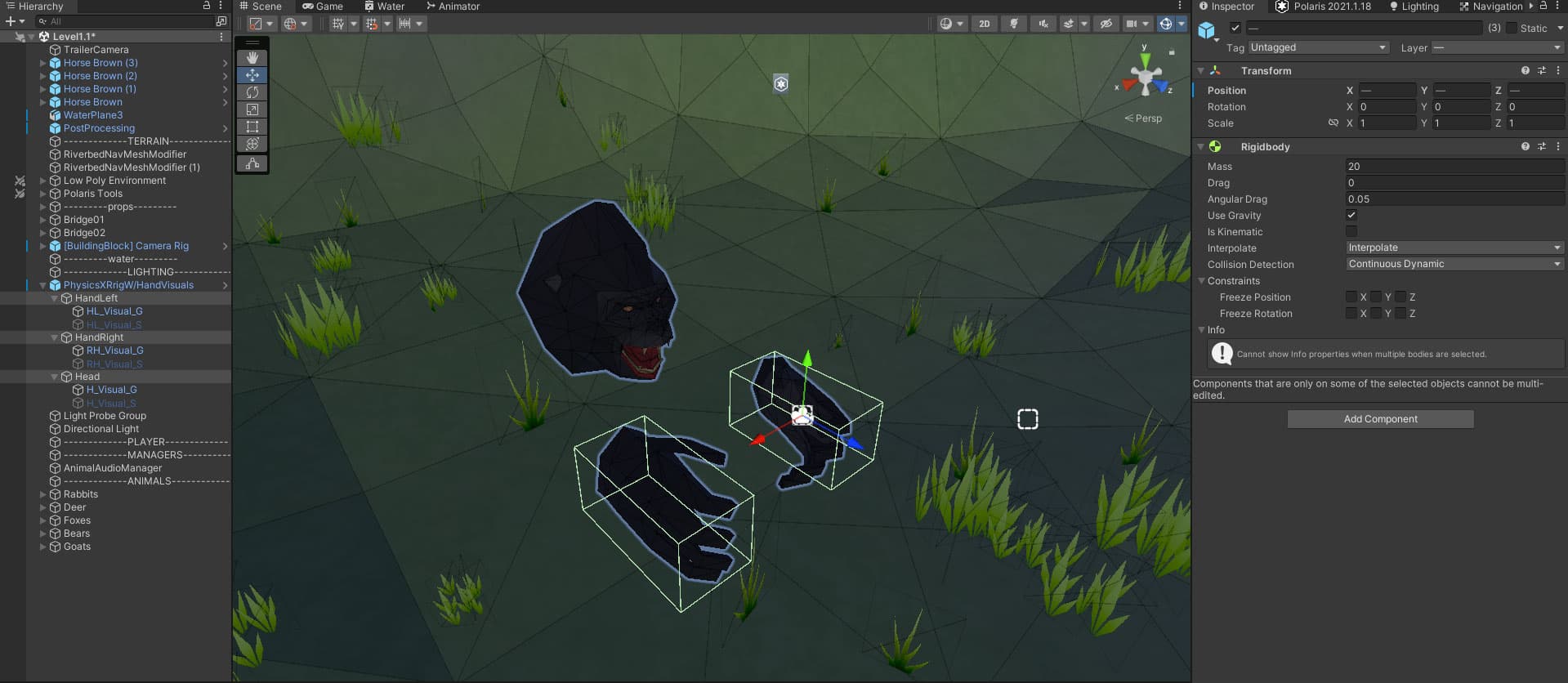The image size is (1568, 683).
Task: Open the Collision Detection dropdown
Action: point(1454,265)
